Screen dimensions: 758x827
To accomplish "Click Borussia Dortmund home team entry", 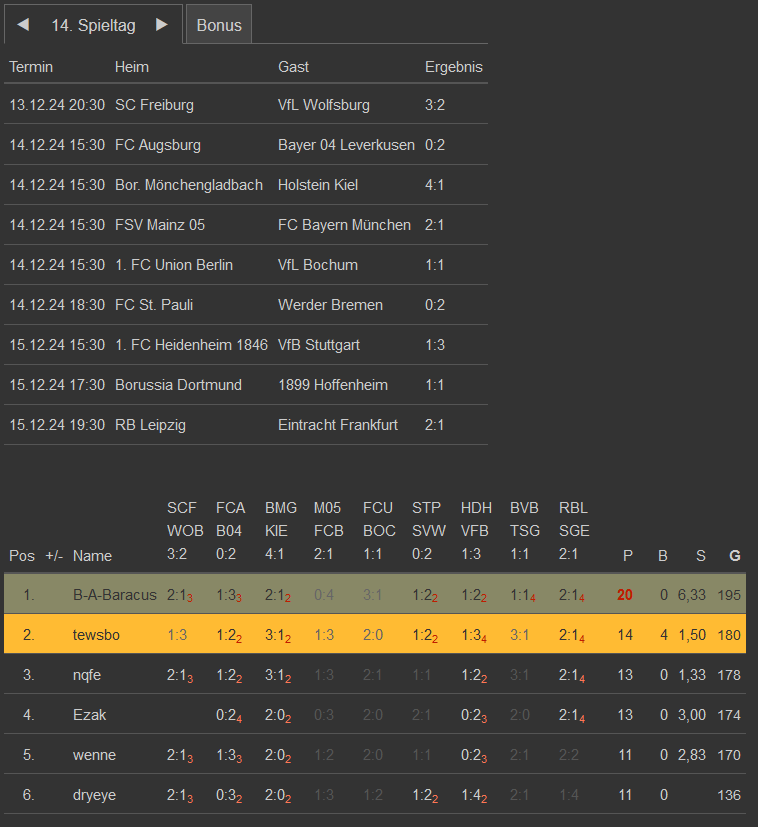I will coord(178,385).
